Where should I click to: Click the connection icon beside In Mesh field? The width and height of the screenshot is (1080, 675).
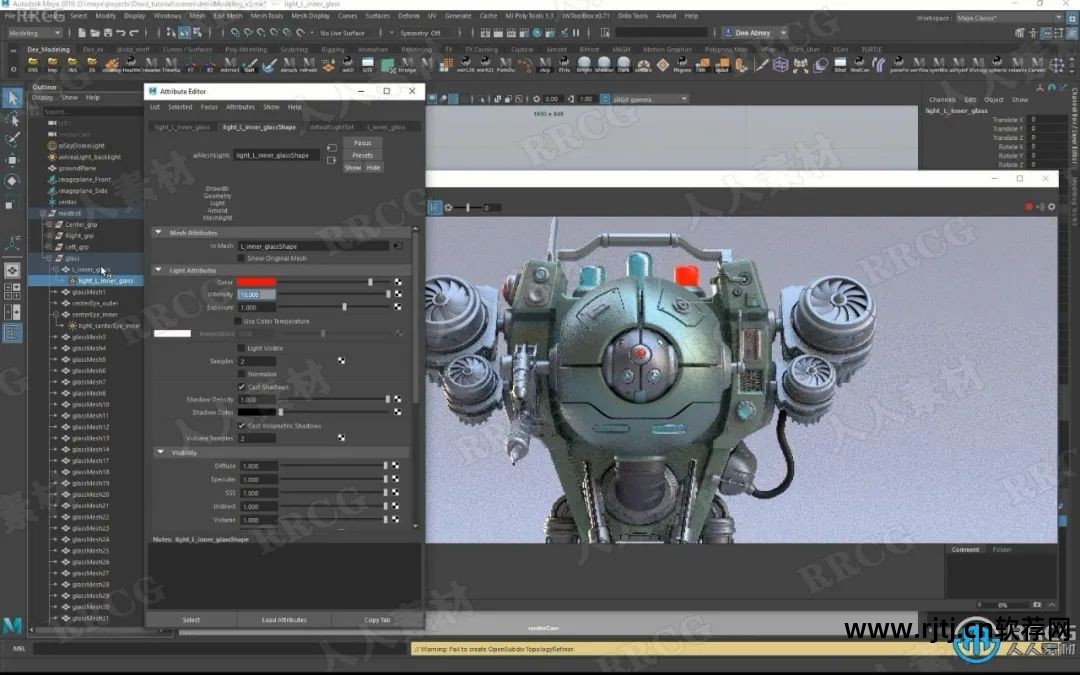[x=397, y=246]
